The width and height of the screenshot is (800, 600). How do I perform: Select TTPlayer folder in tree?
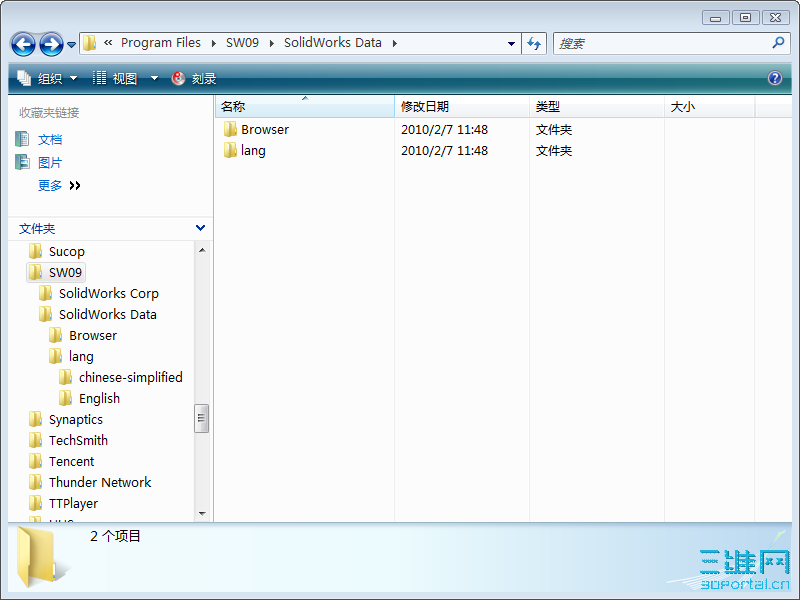pyautogui.click(x=73, y=504)
